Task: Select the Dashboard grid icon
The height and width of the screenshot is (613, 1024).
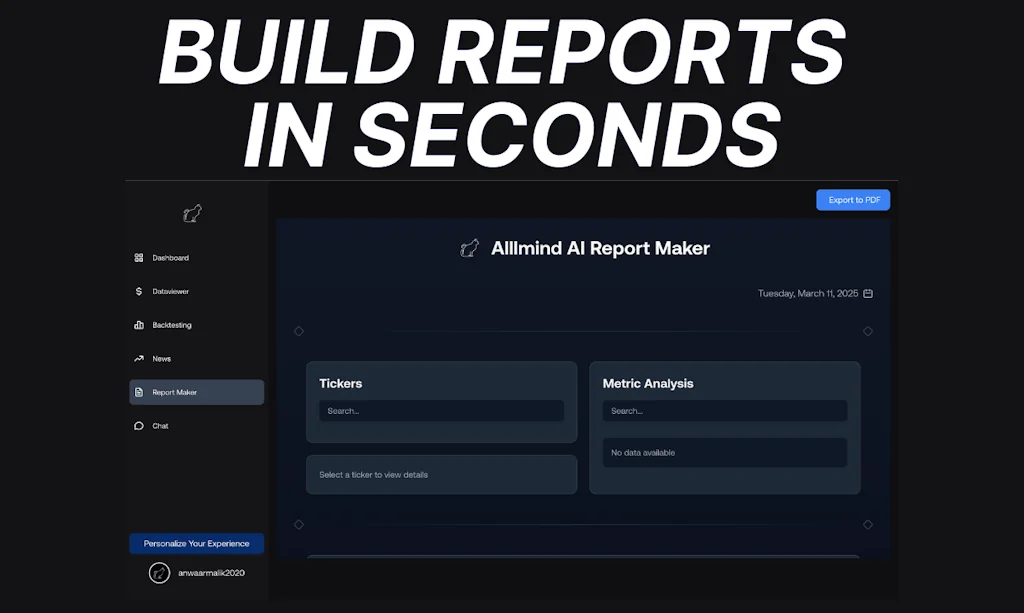Action: tap(139, 257)
